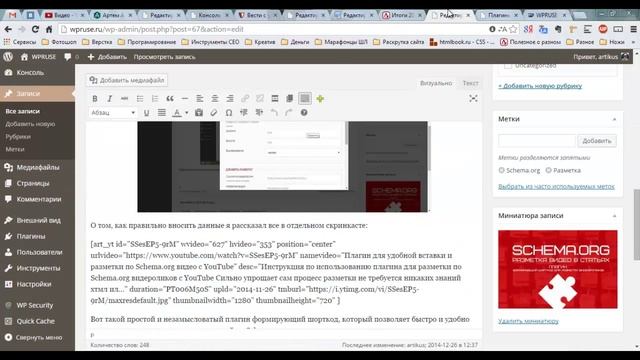Align text right
The height and width of the screenshot is (360, 640).
point(230,99)
